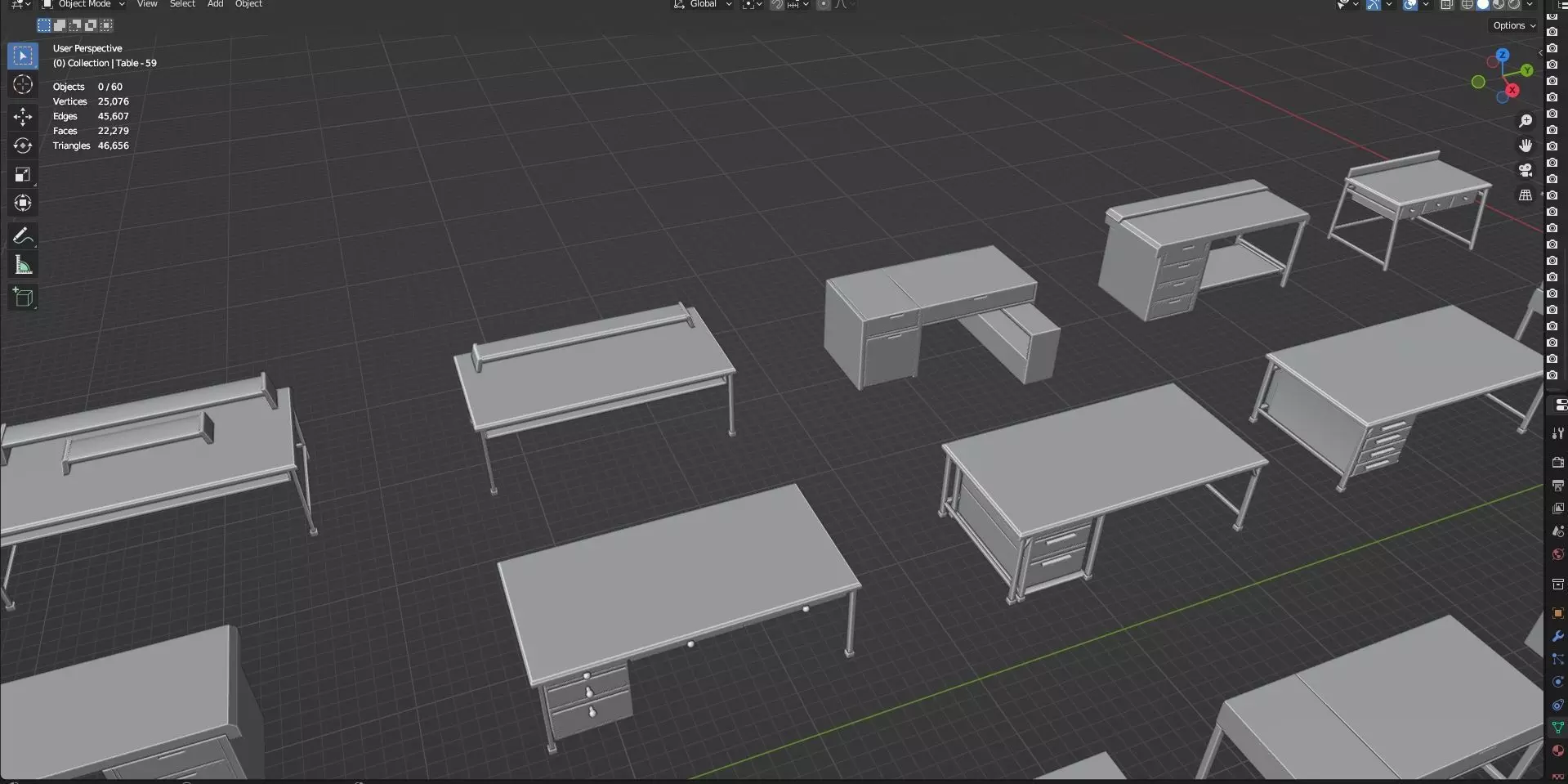Image resolution: width=1568 pixels, height=784 pixels.
Task: Open the Global transform orientation dropdown
Action: (x=703, y=5)
